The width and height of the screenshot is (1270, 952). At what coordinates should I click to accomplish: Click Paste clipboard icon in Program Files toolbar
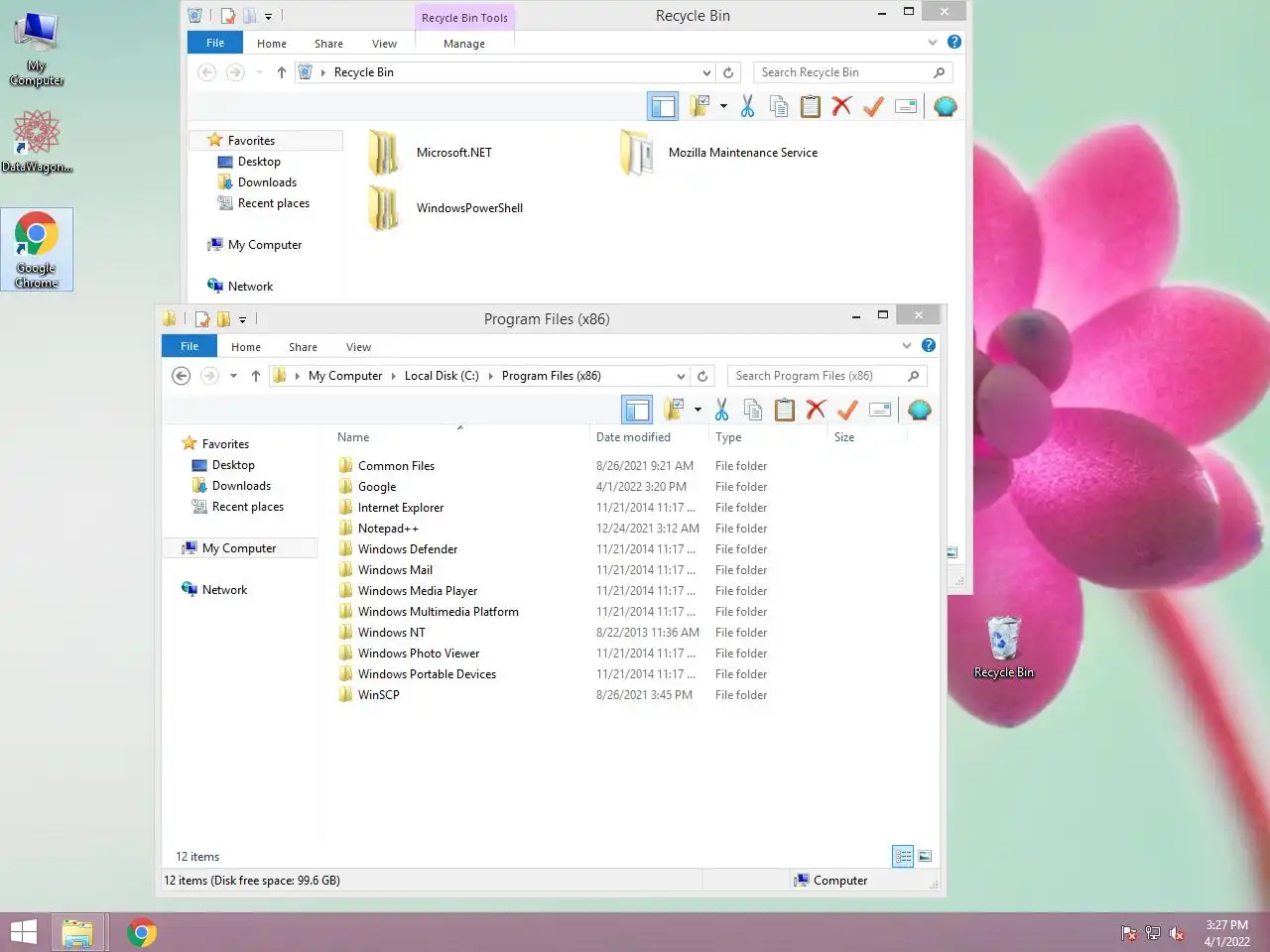pyautogui.click(x=785, y=410)
